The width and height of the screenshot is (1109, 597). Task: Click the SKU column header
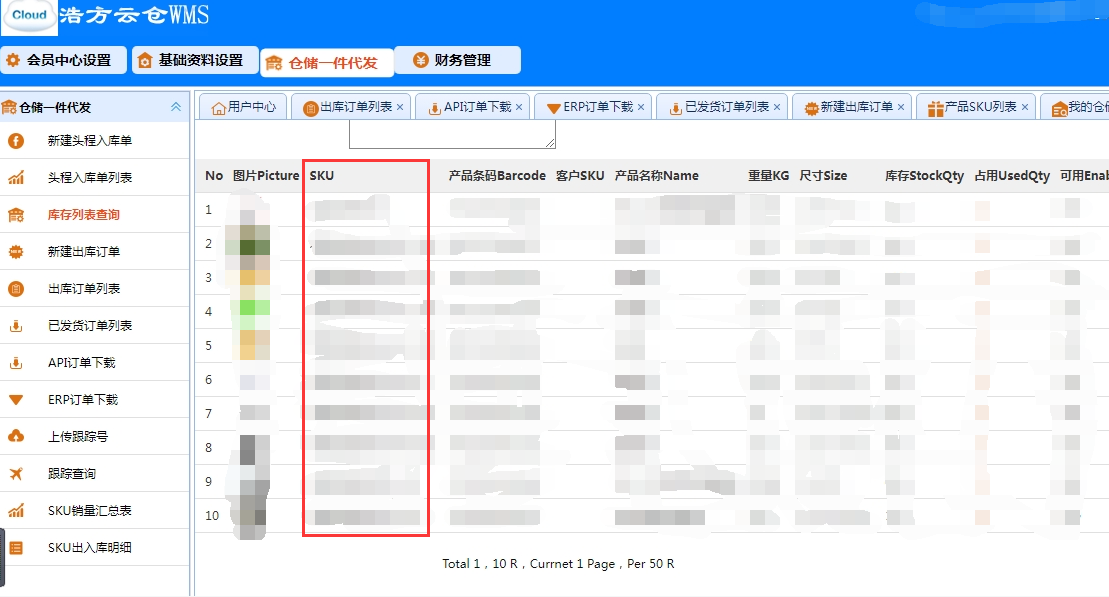click(x=322, y=175)
